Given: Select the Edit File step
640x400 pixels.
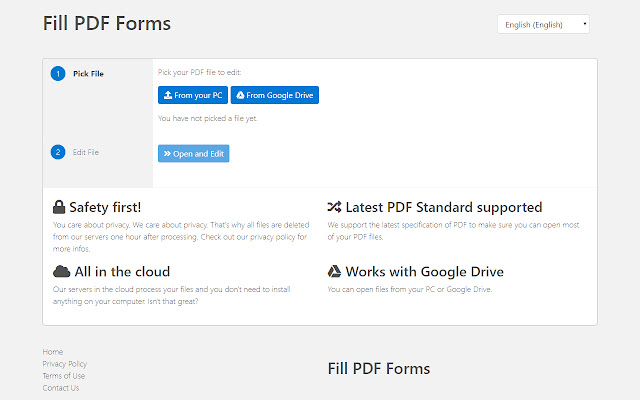Looking at the screenshot, I should pyautogui.click(x=86, y=152).
